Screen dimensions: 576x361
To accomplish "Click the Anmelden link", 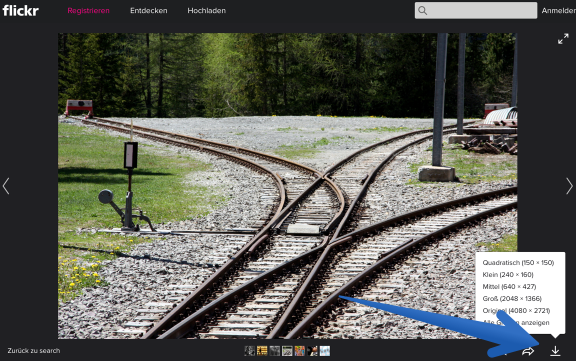I will (559, 11).
